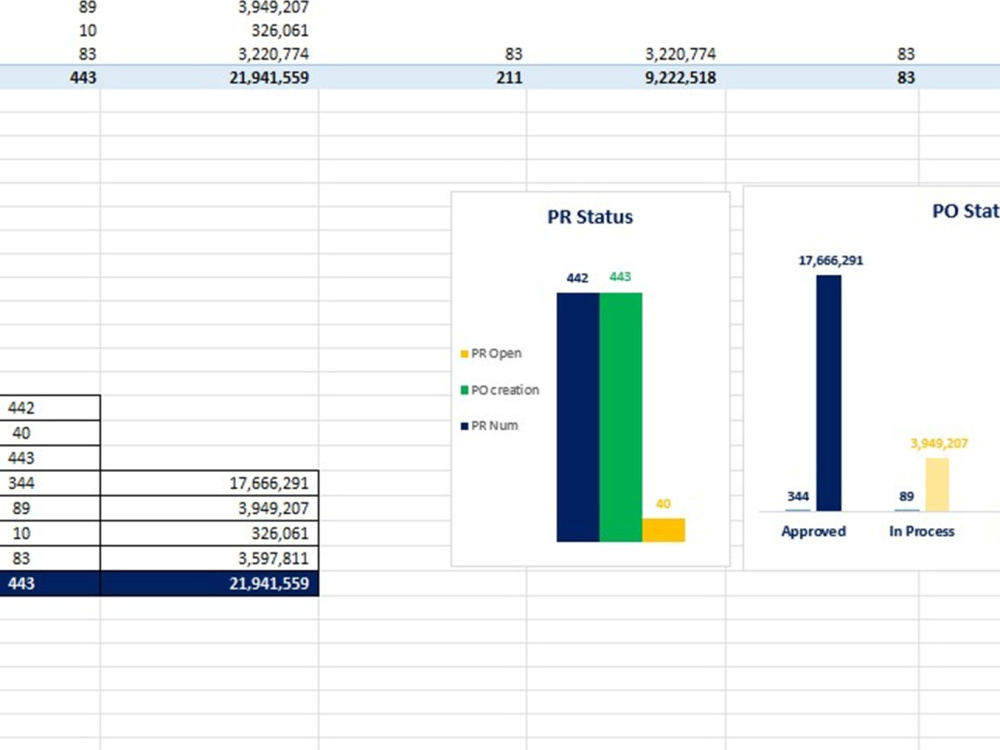Select the 3,597,811 cell
The width and height of the screenshot is (1000, 750).
point(209,559)
